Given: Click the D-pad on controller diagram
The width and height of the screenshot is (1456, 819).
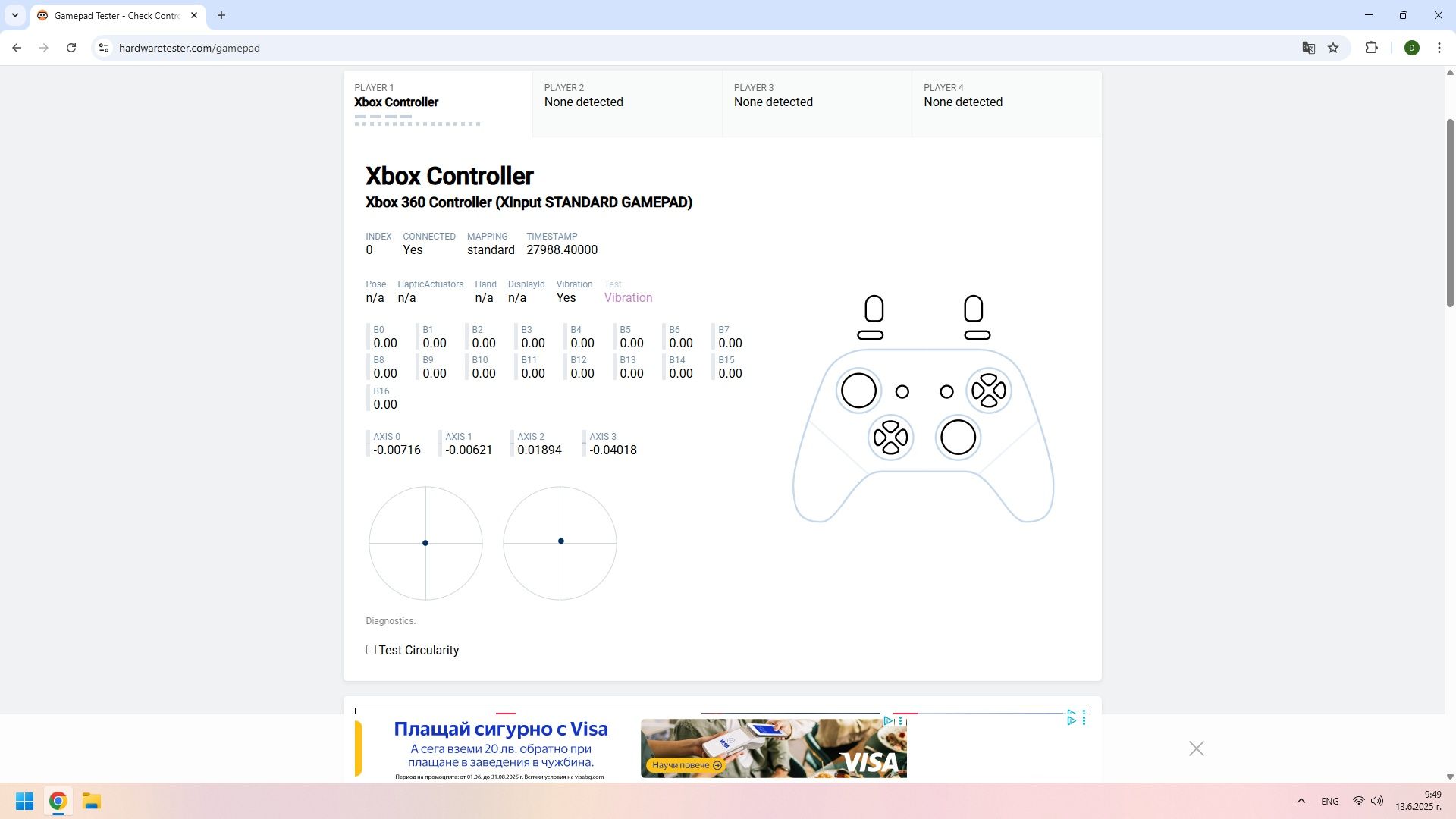Looking at the screenshot, I should coord(890,438).
